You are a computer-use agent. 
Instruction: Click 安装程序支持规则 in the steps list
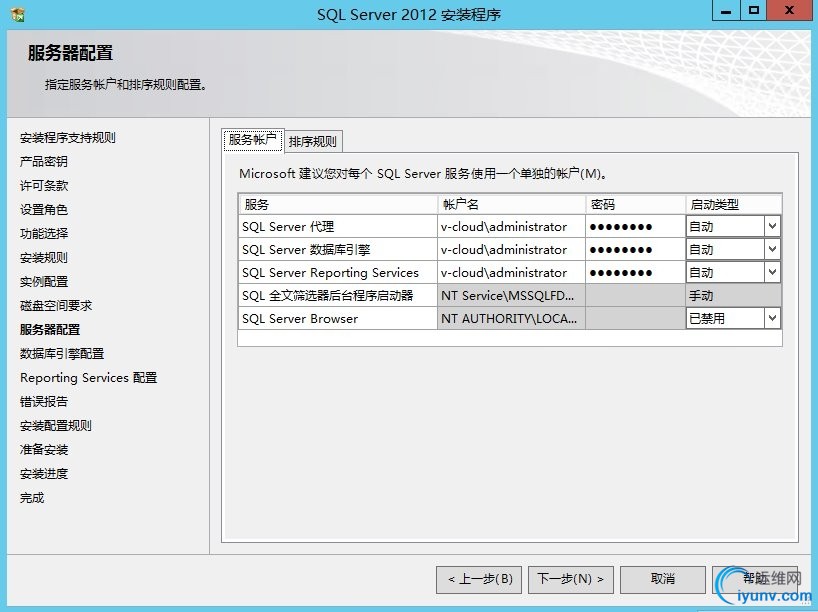68,138
